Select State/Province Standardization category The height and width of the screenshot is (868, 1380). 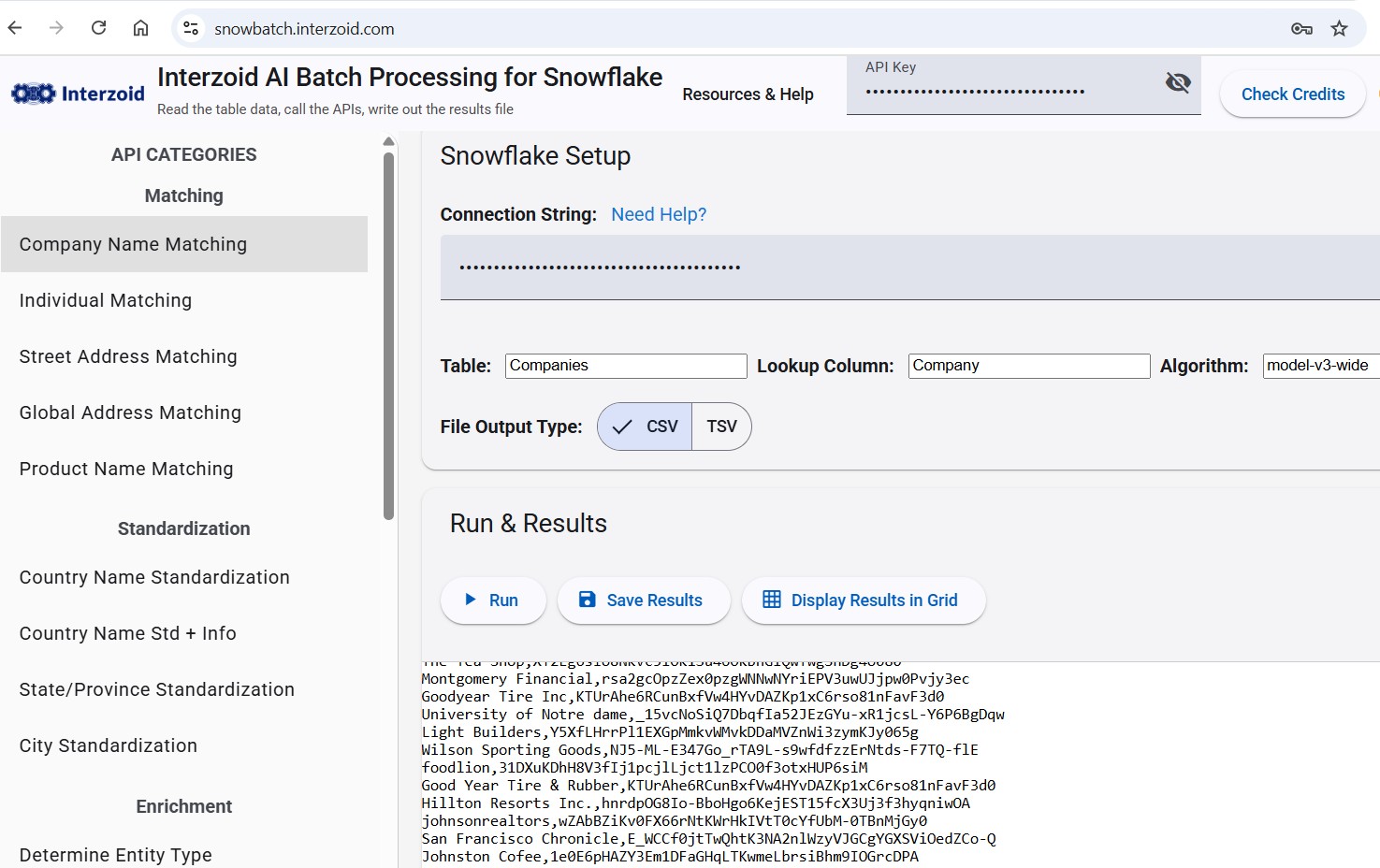184,689
